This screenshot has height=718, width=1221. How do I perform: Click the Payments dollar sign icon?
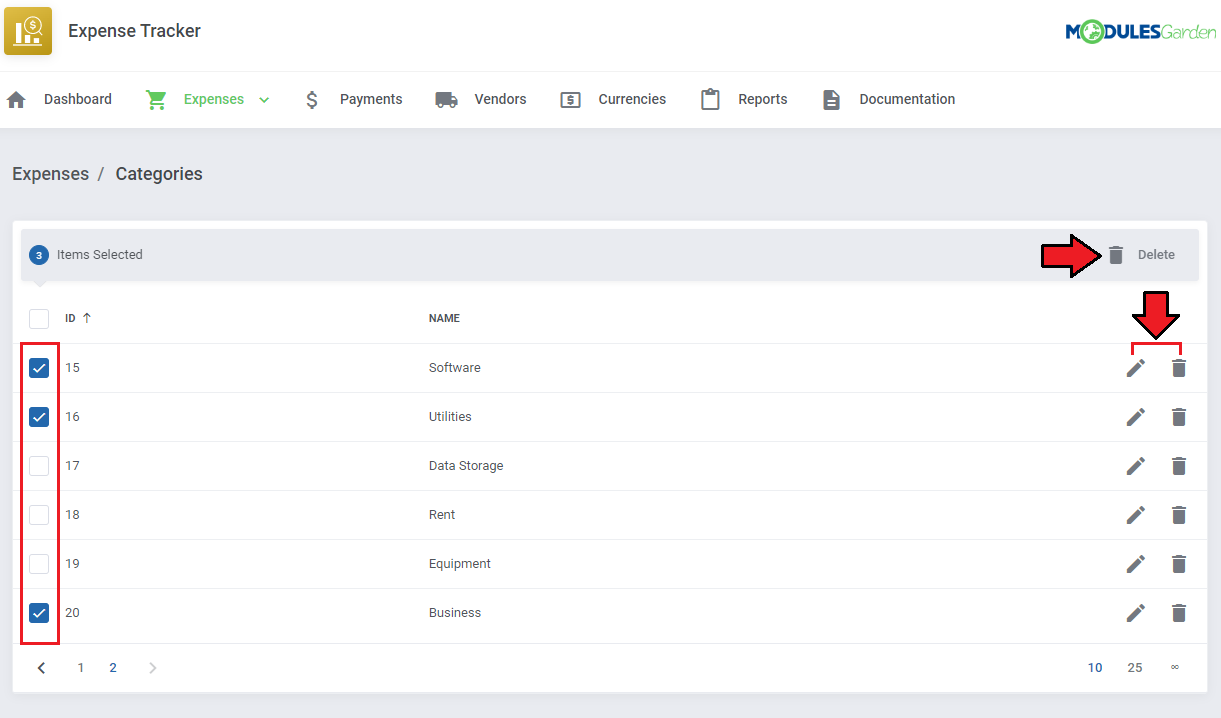pyautogui.click(x=312, y=100)
